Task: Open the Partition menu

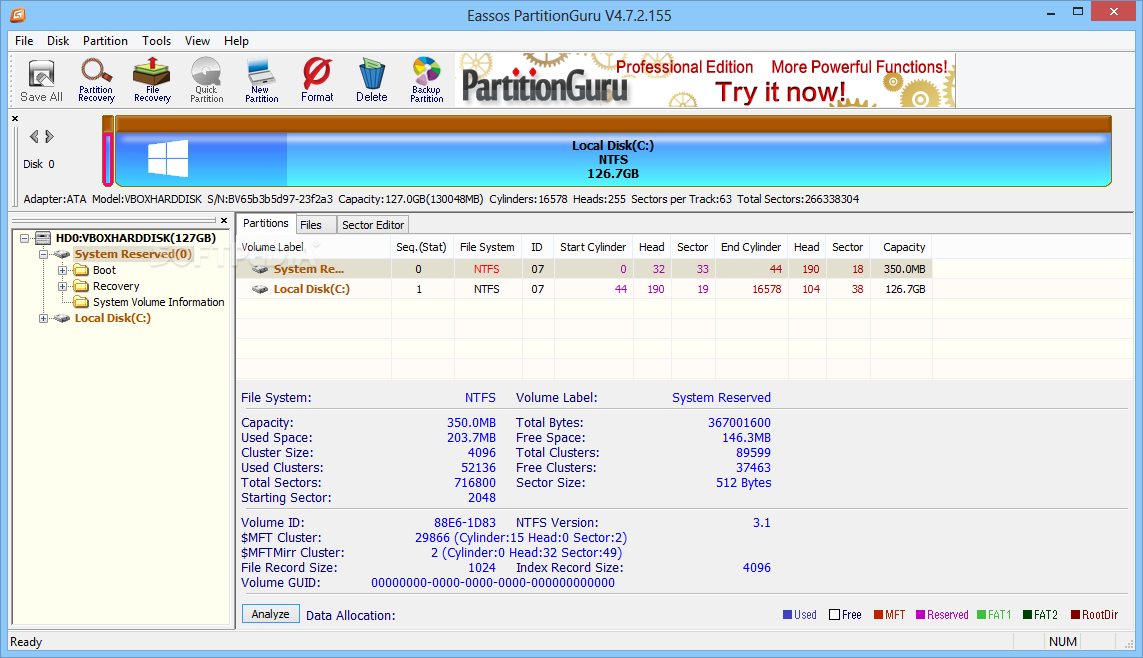Action: coord(105,41)
